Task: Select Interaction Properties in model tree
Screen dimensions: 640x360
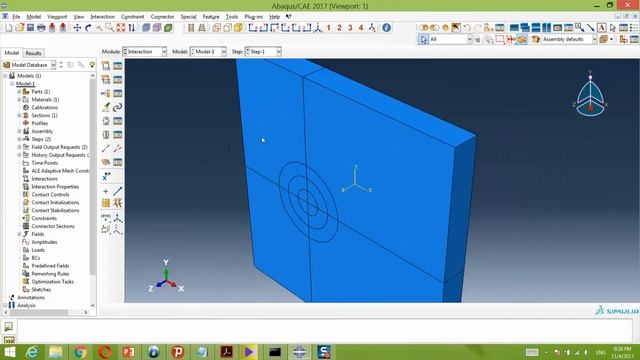Action: pyautogui.click(x=55, y=187)
